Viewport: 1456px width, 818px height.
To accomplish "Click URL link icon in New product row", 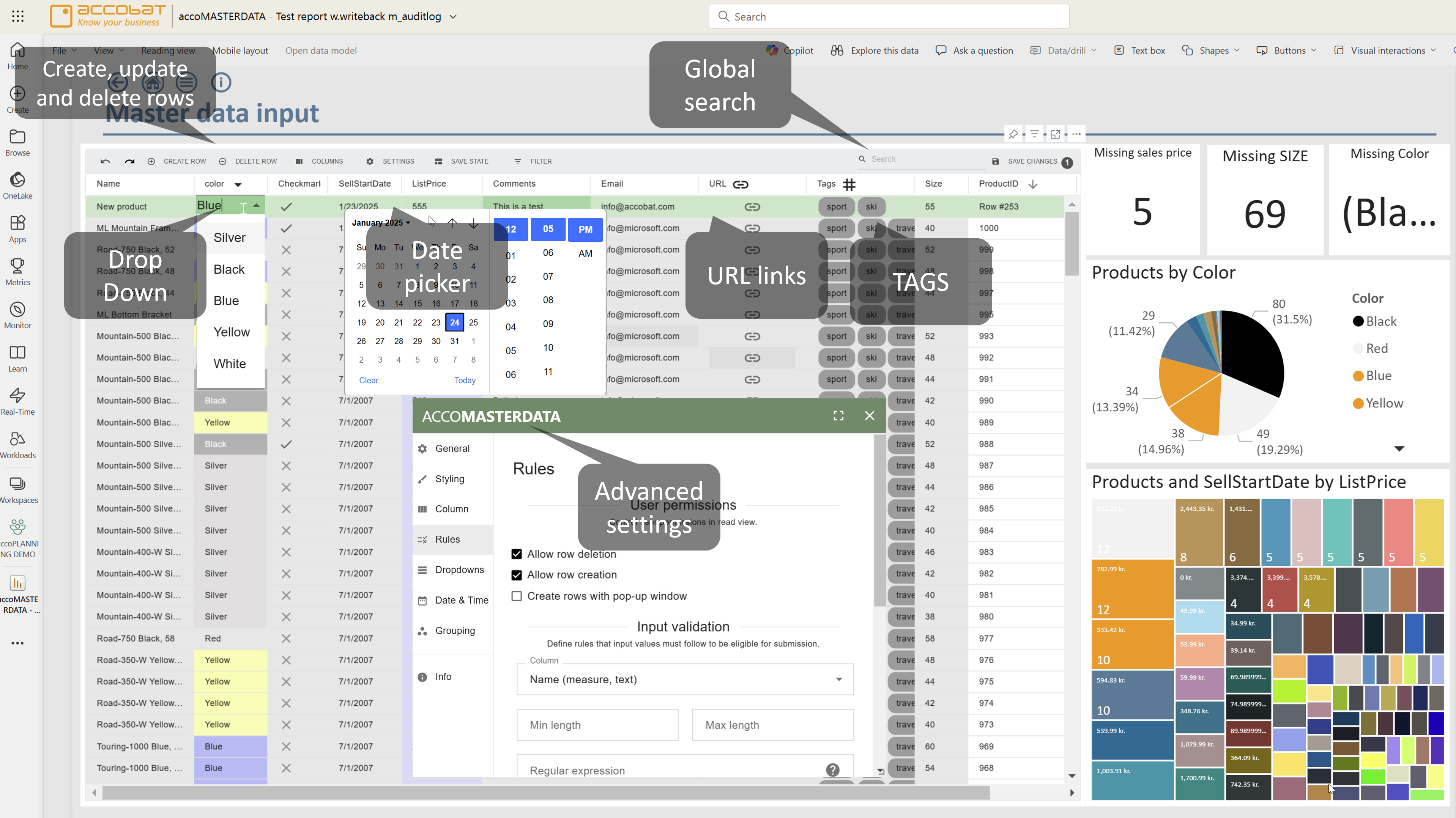I will 752,207.
